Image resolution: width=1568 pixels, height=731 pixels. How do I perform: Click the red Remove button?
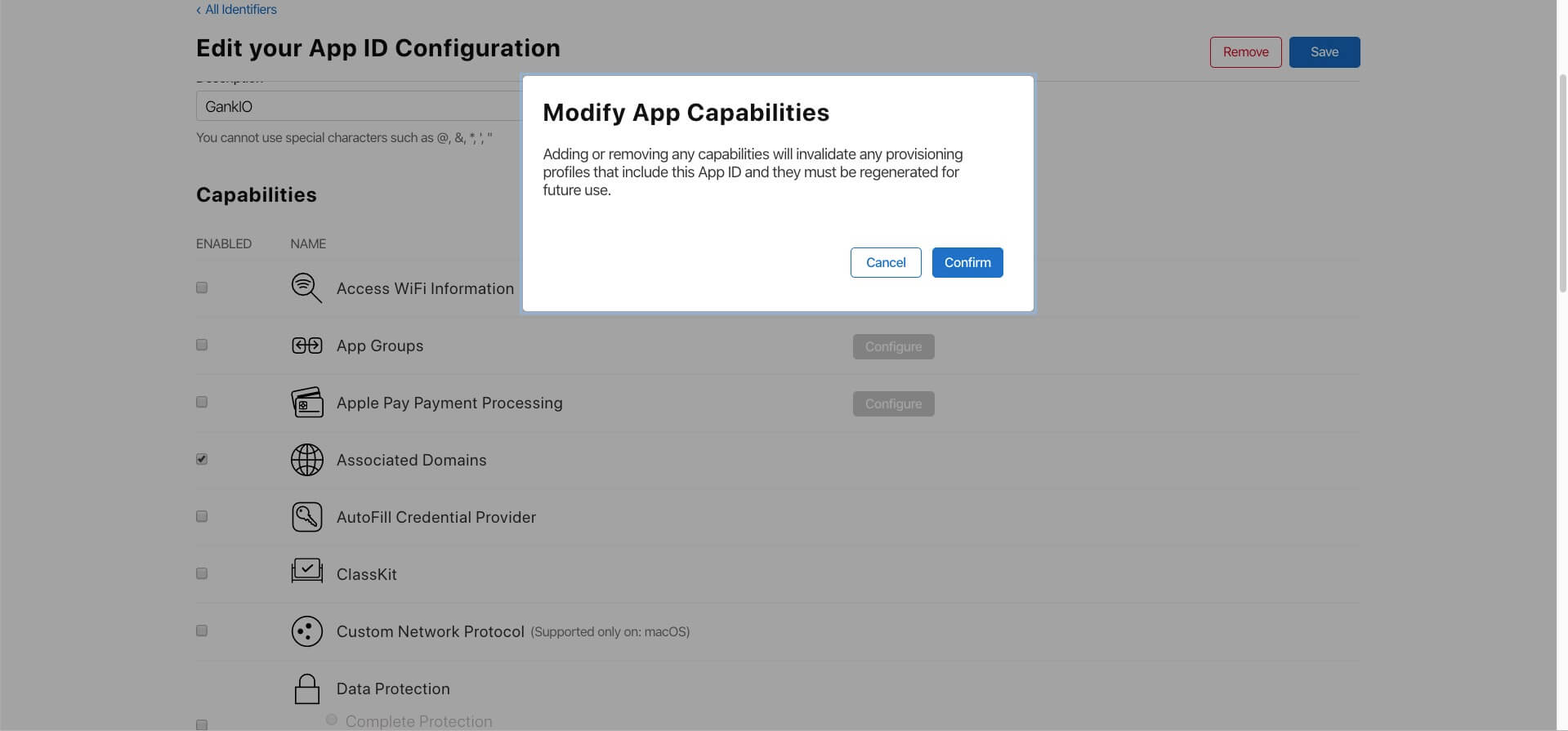(1245, 52)
